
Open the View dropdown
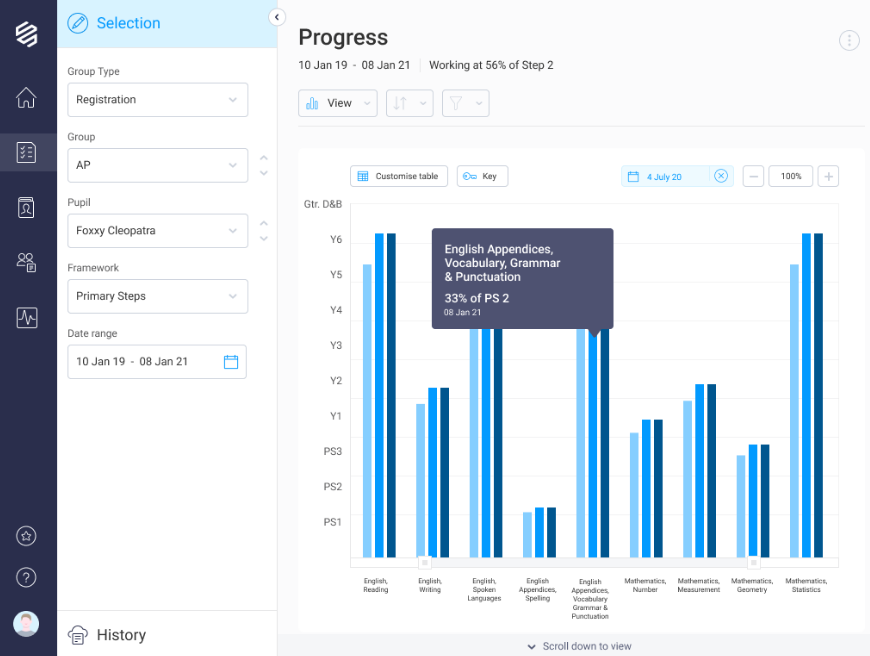pyautogui.click(x=338, y=103)
